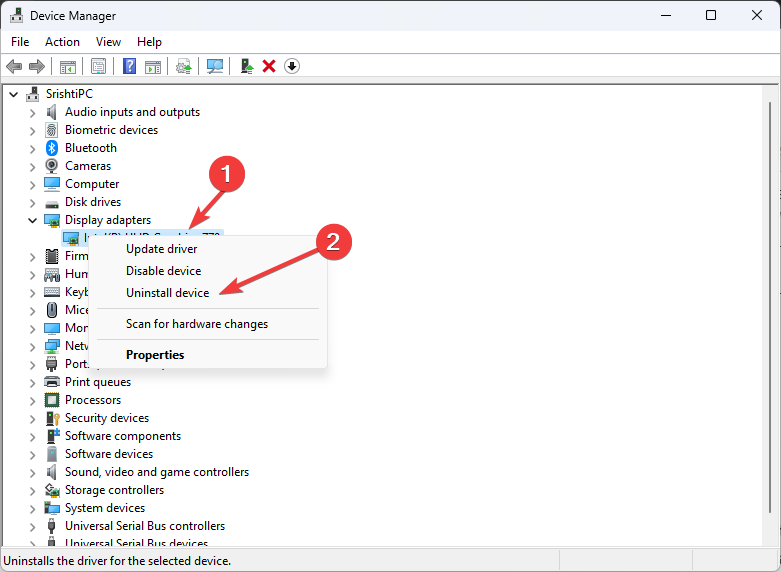Viewport: 781px width, 572px height.
Task: Select Sound, video and game controllers label
Action: click(x=157, y=472)
